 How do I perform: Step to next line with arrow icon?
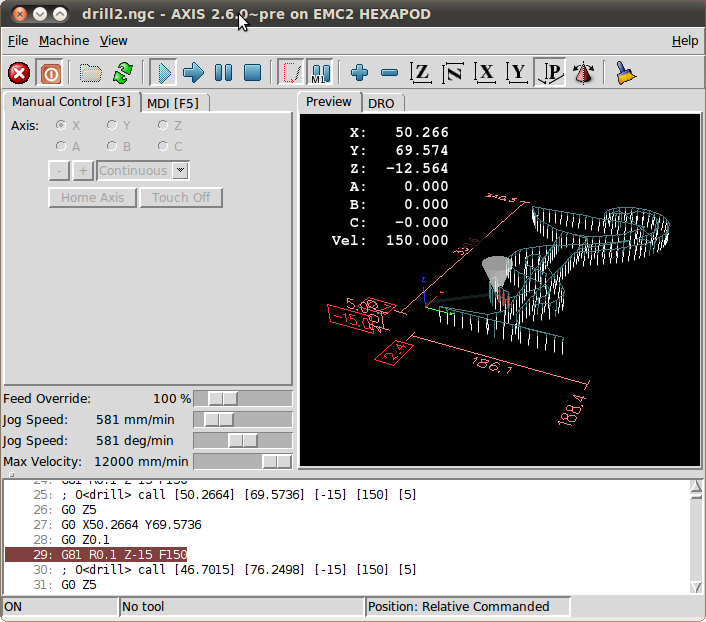193,73
